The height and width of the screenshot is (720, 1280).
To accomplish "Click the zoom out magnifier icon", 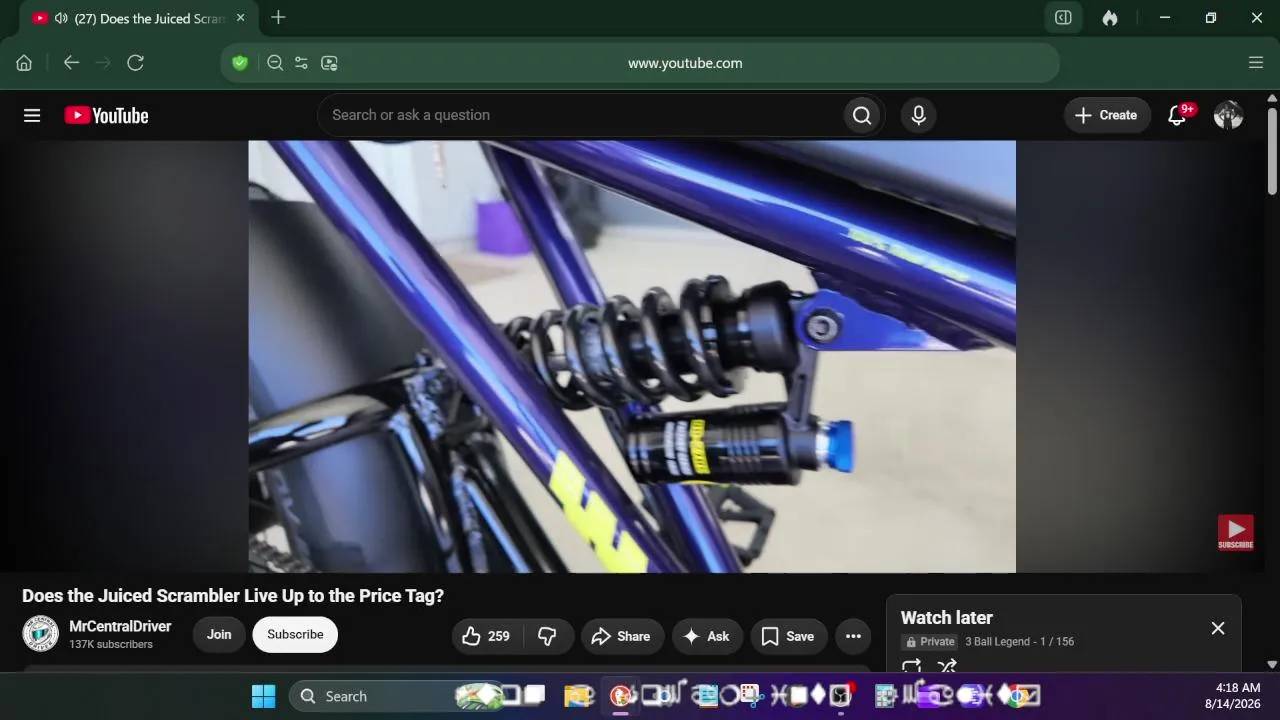I will click(275, 63).
